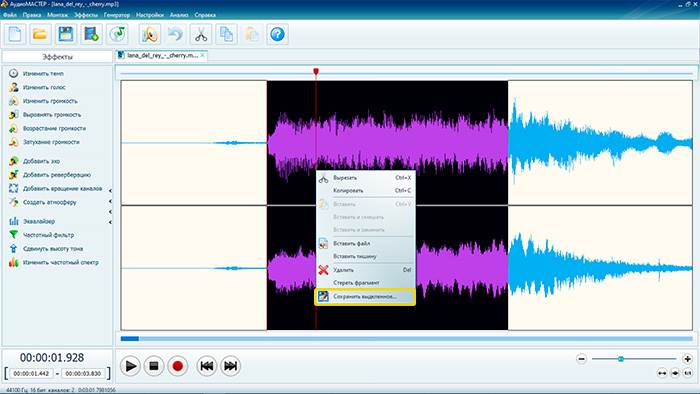Jump to the track start
This screenshot has width=700, height=394.
coord(207,366)
